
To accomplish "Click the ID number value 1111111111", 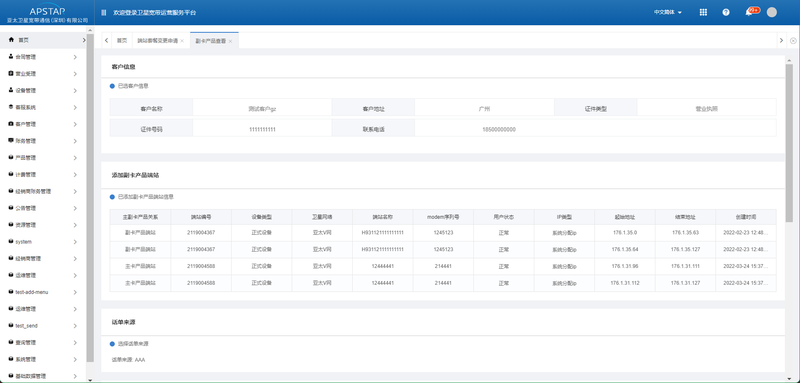I will [x=262, y=130].
